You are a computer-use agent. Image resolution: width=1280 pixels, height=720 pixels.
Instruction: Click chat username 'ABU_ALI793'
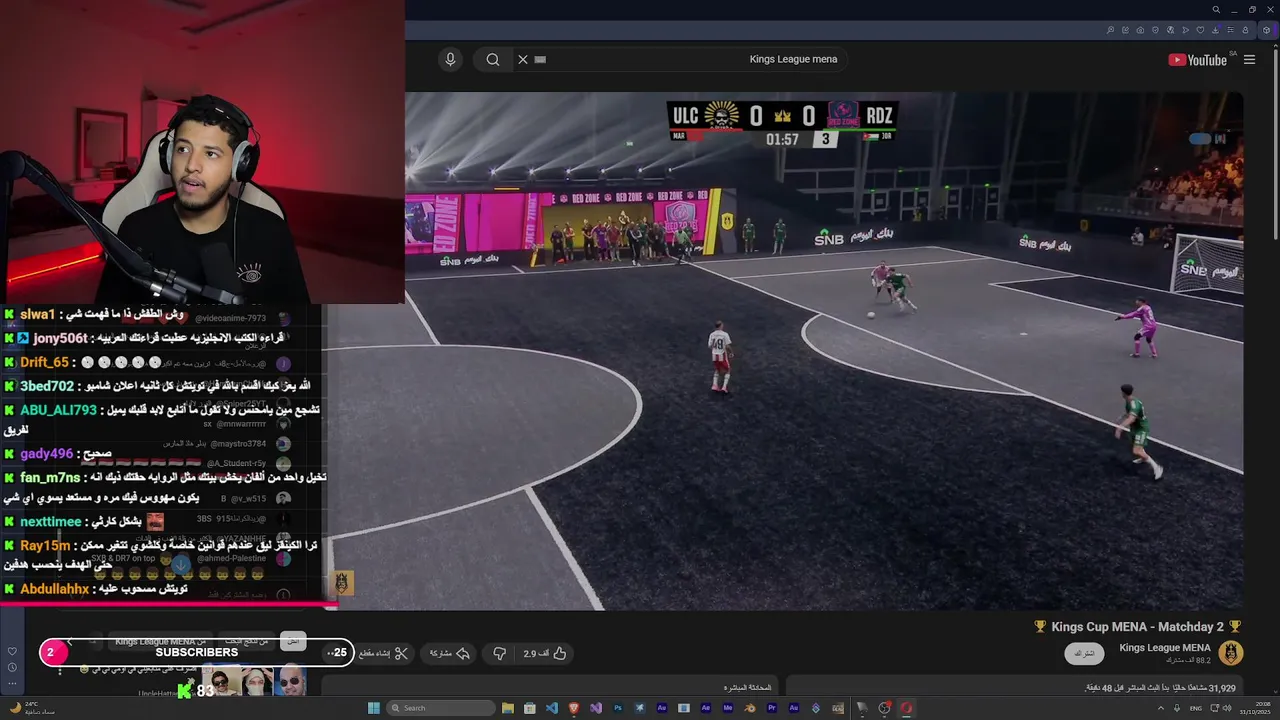pyautogui.click(x=58, y=410)
